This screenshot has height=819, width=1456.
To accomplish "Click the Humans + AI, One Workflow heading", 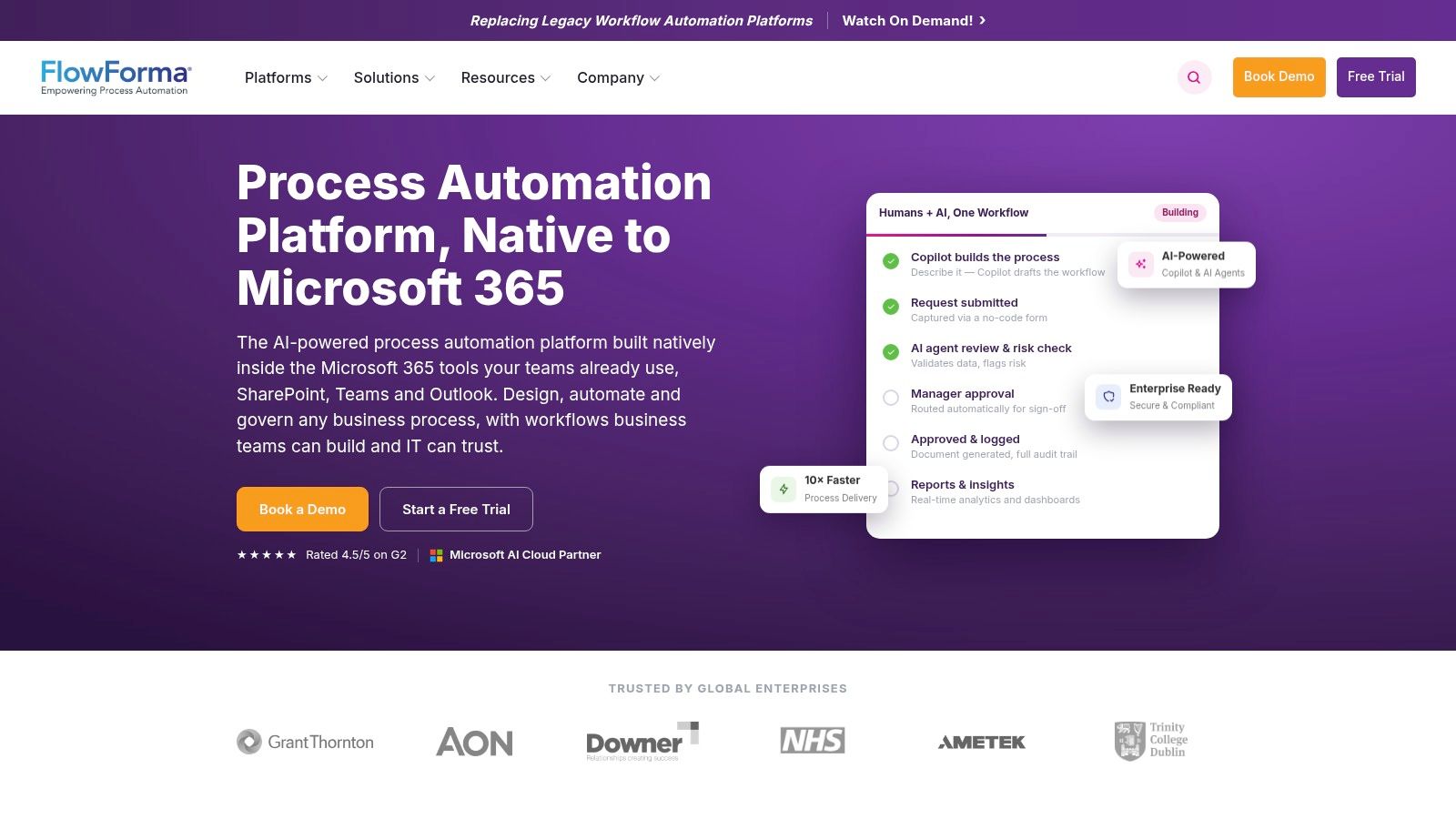I will 954,213.
